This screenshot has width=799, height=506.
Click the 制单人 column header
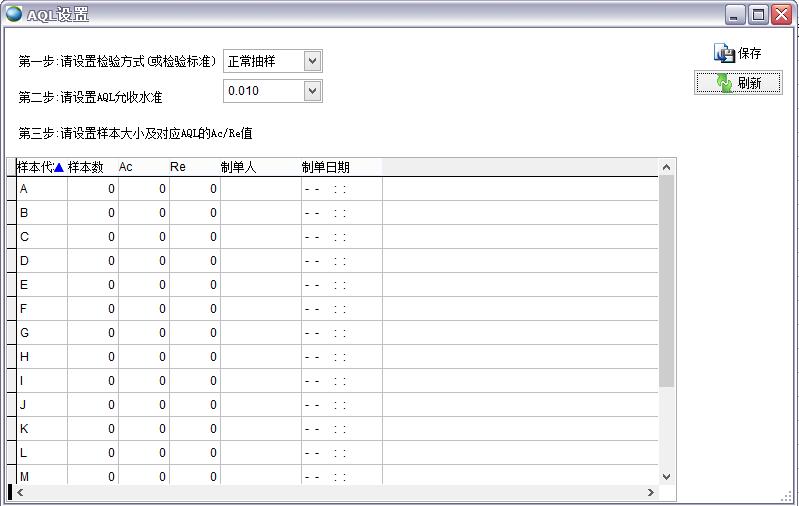259,167
